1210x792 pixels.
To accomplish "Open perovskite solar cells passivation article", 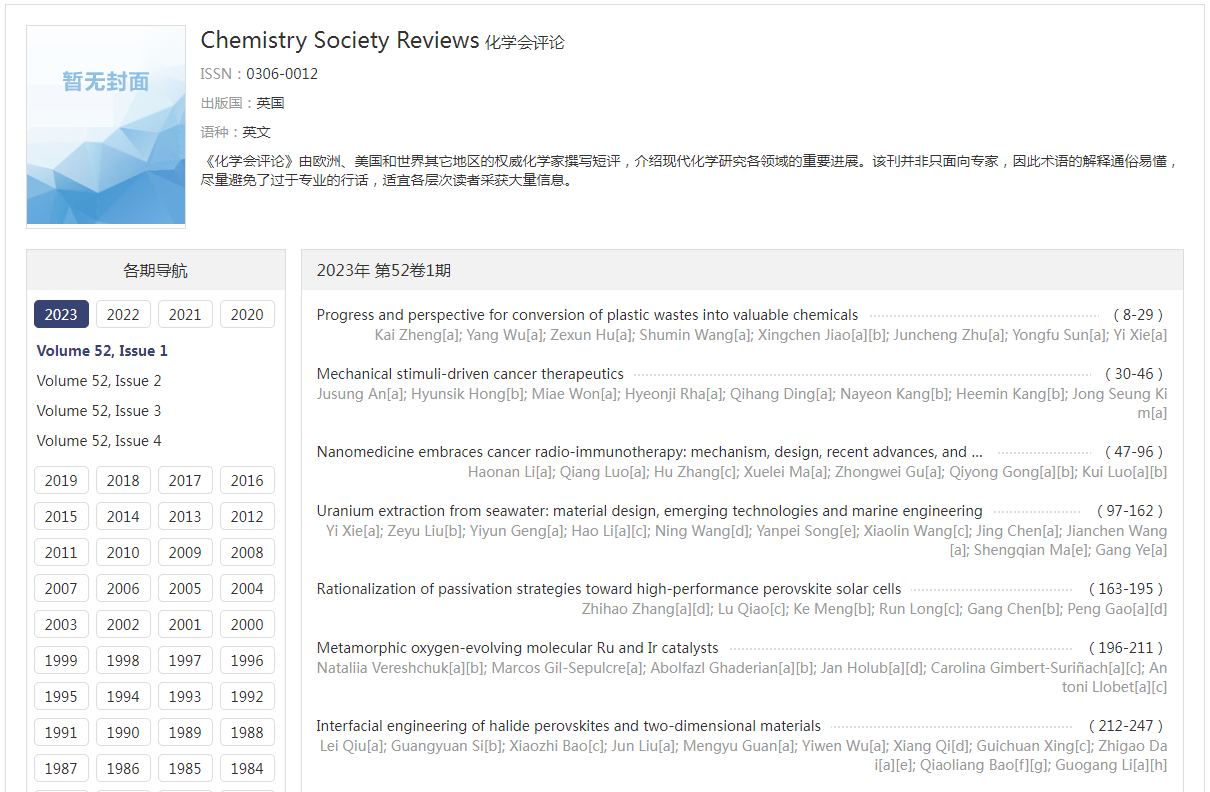I will pos(608,589).
